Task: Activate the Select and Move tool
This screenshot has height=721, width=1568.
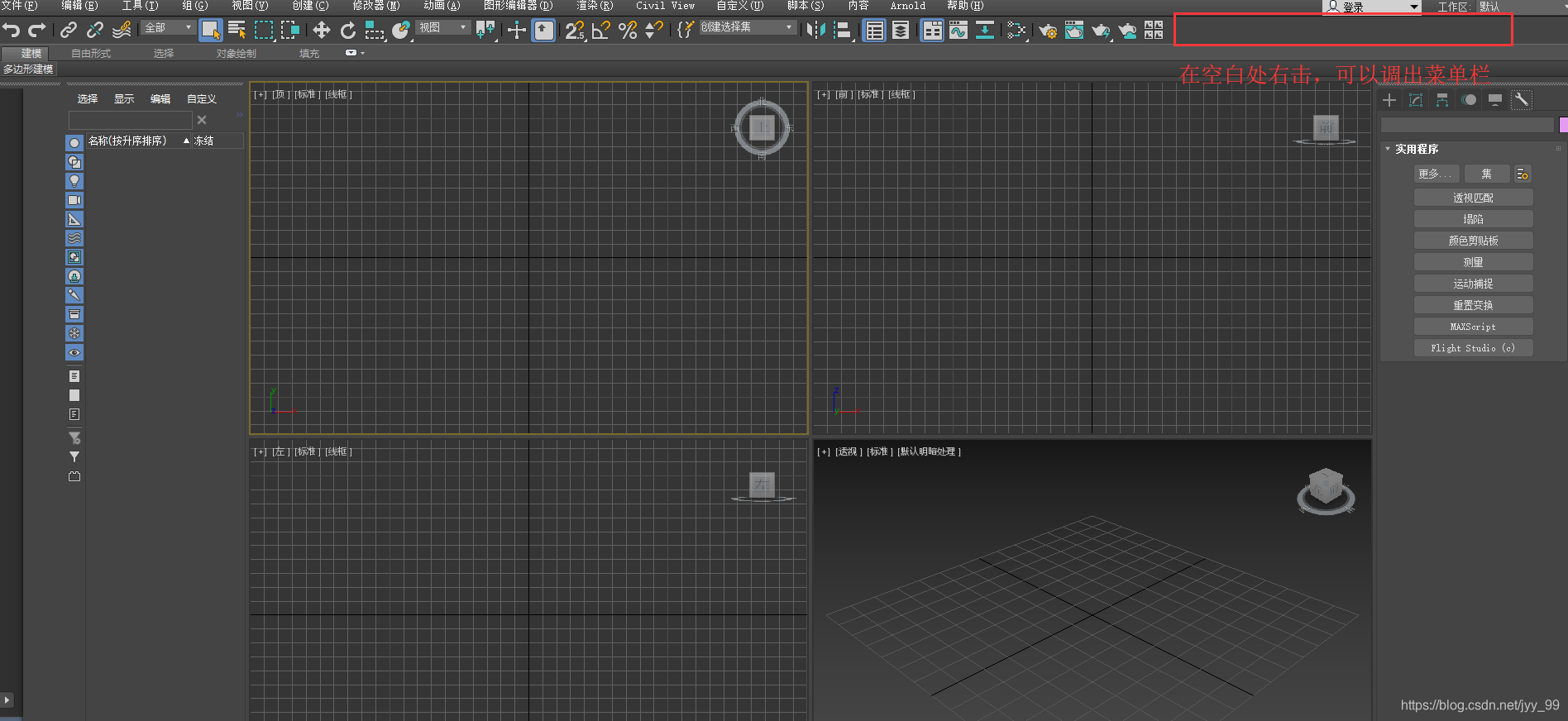Action: click(x=321, y=31)
